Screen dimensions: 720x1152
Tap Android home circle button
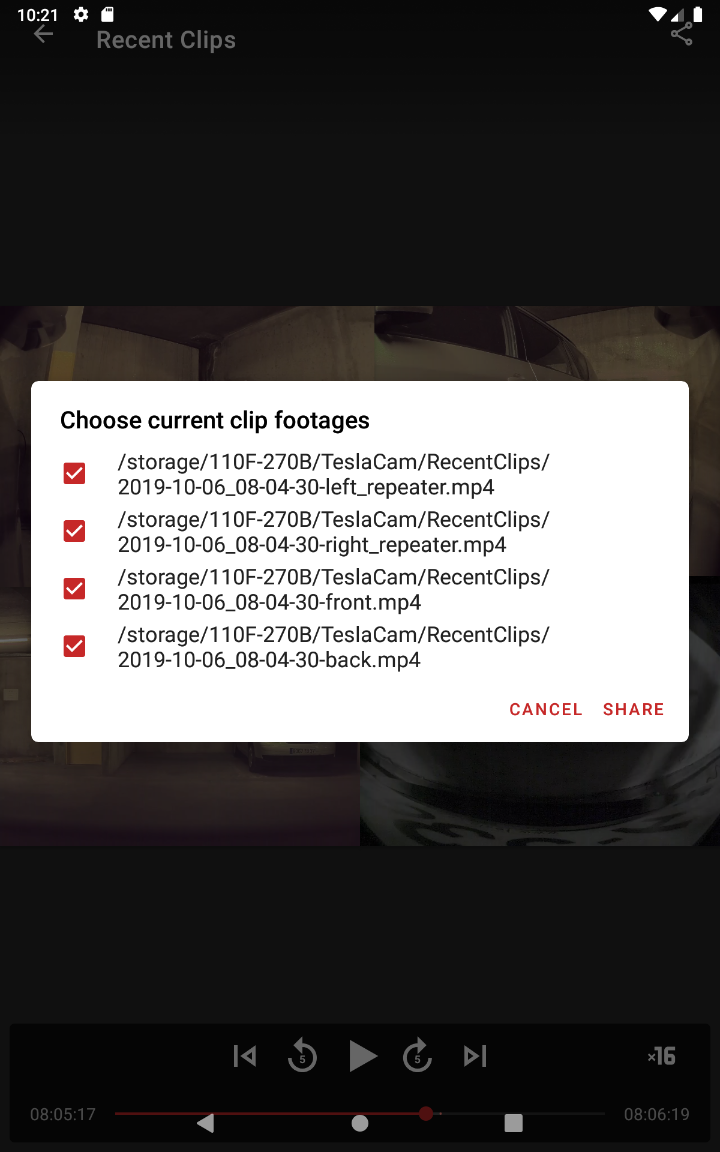360,1123
